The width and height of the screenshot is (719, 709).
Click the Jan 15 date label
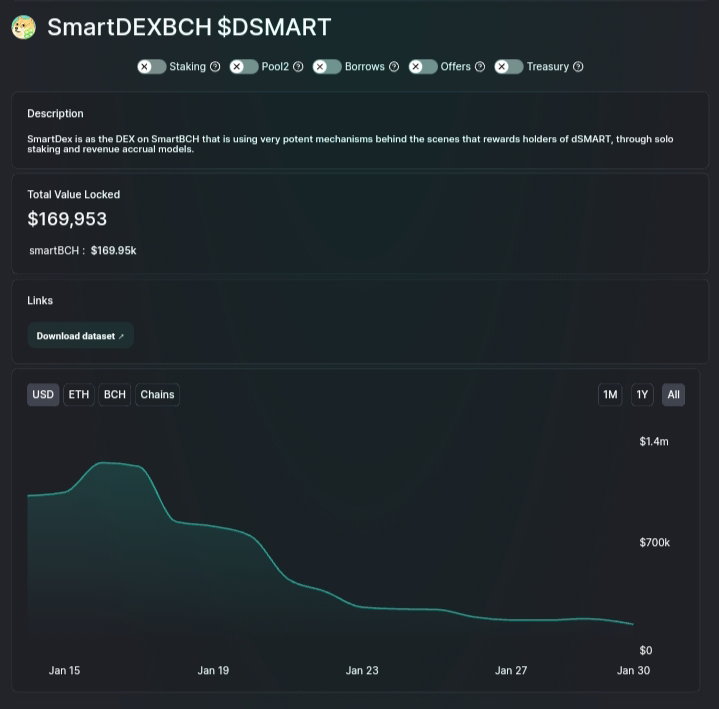pyautogui.click(x=64, y=670)
